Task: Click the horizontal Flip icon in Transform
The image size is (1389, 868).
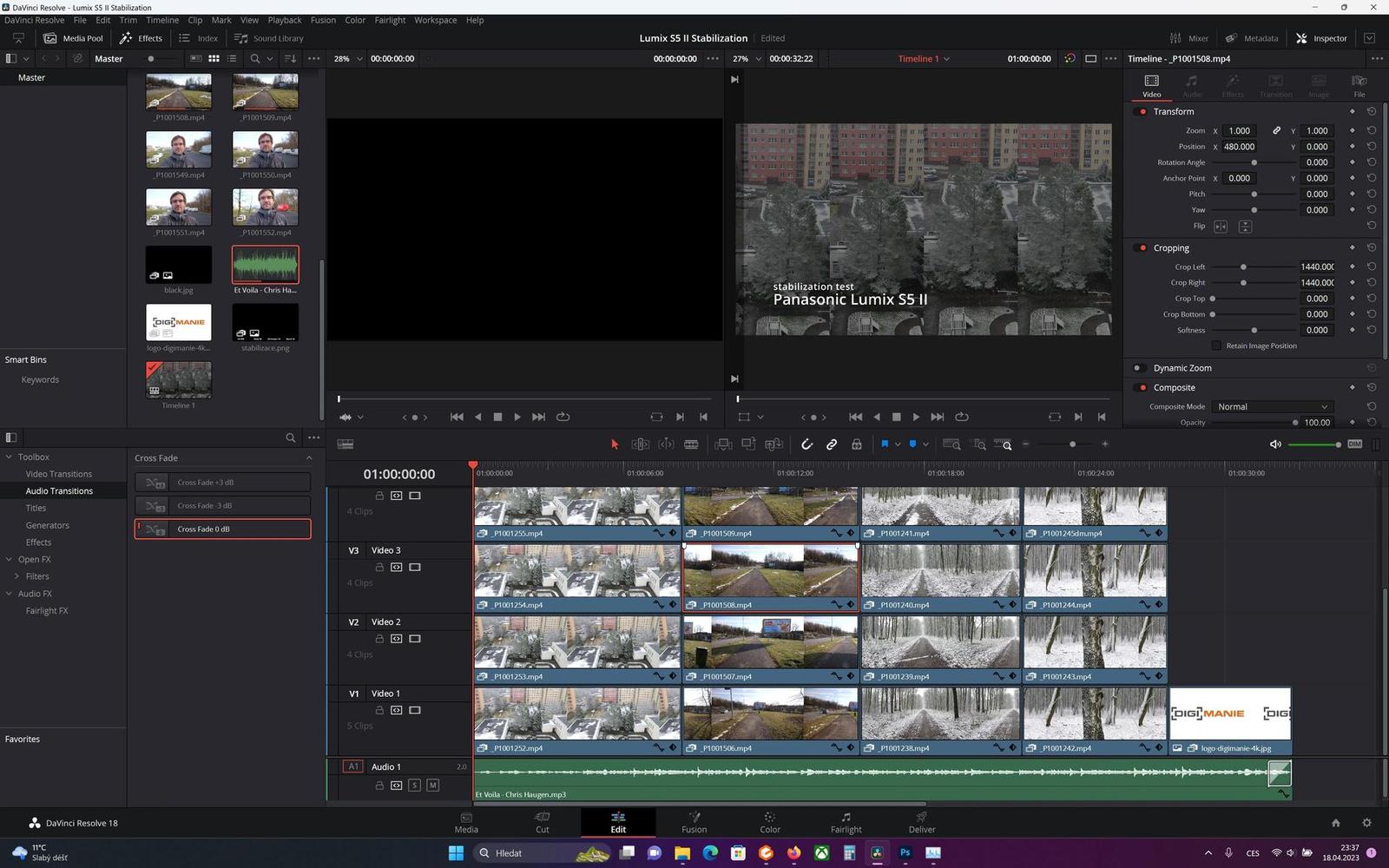Action: click(x=1221, y=227)
